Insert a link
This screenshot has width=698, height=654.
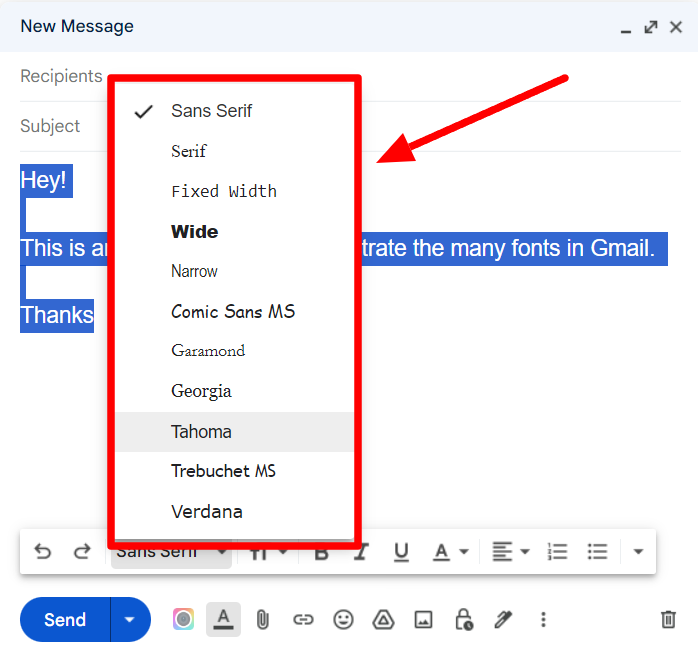(303, 620)
